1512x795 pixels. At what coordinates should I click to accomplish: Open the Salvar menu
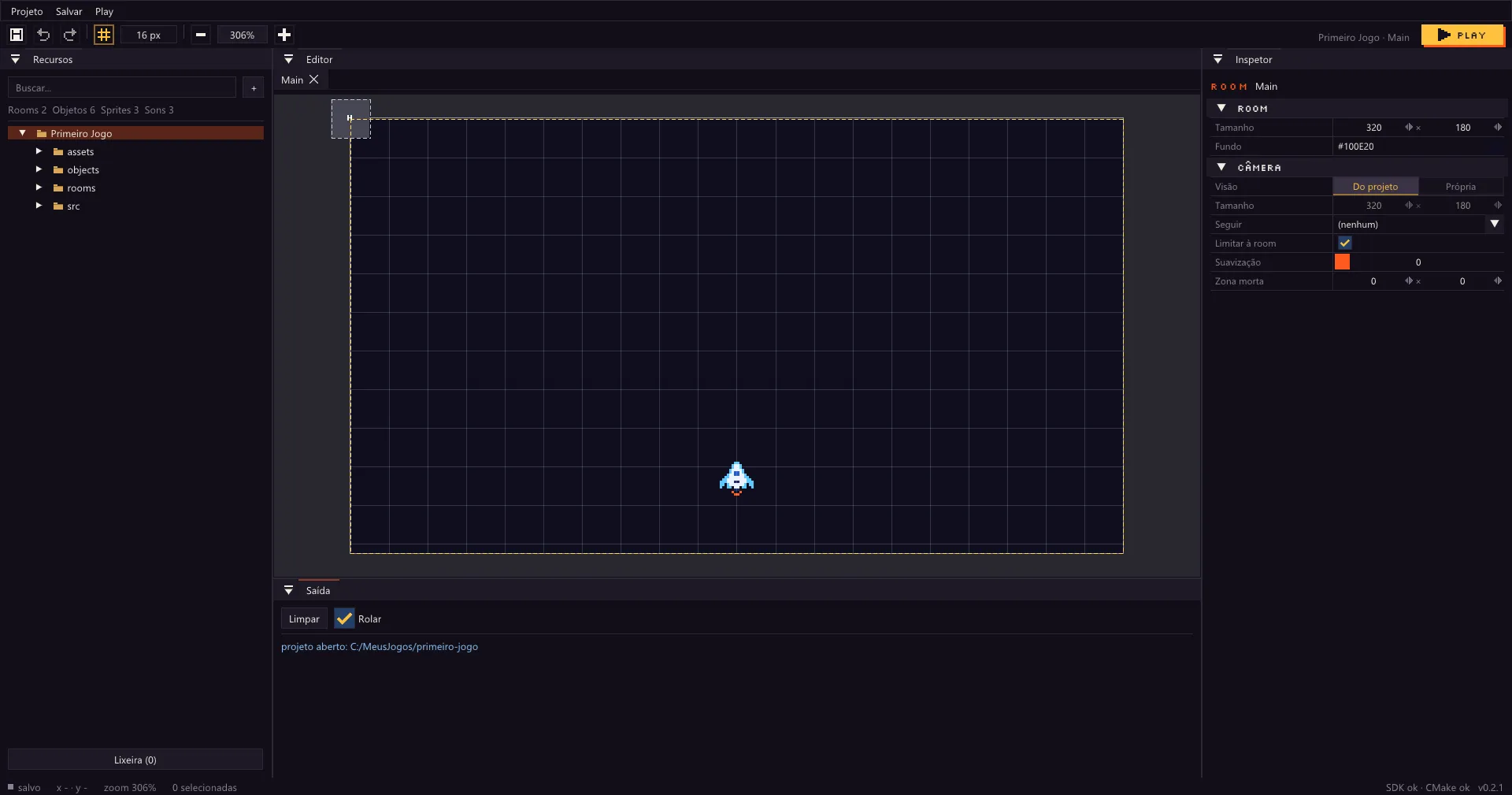(69, 11)
